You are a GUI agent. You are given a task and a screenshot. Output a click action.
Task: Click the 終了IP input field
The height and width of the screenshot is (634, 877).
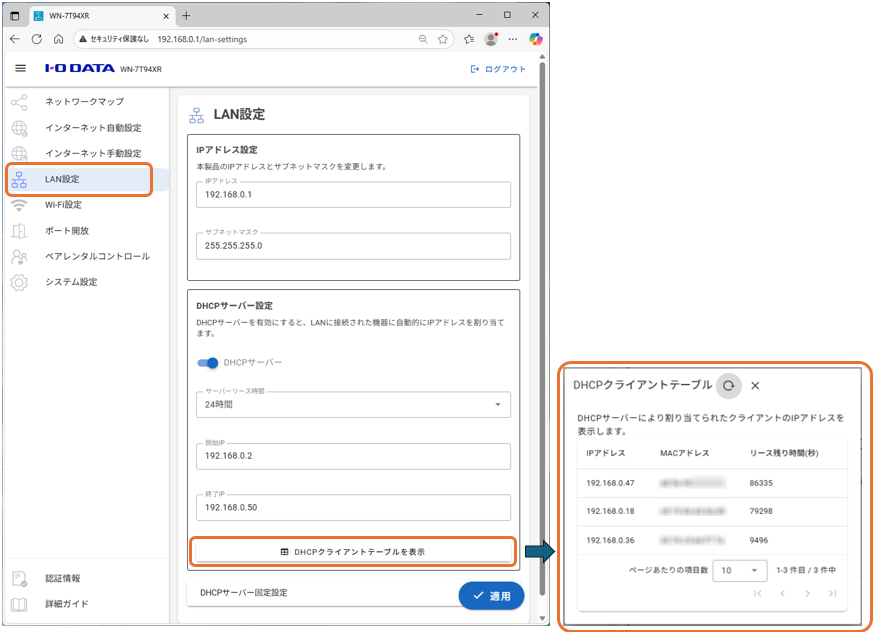pyautogui.click(x=353, y=508)
